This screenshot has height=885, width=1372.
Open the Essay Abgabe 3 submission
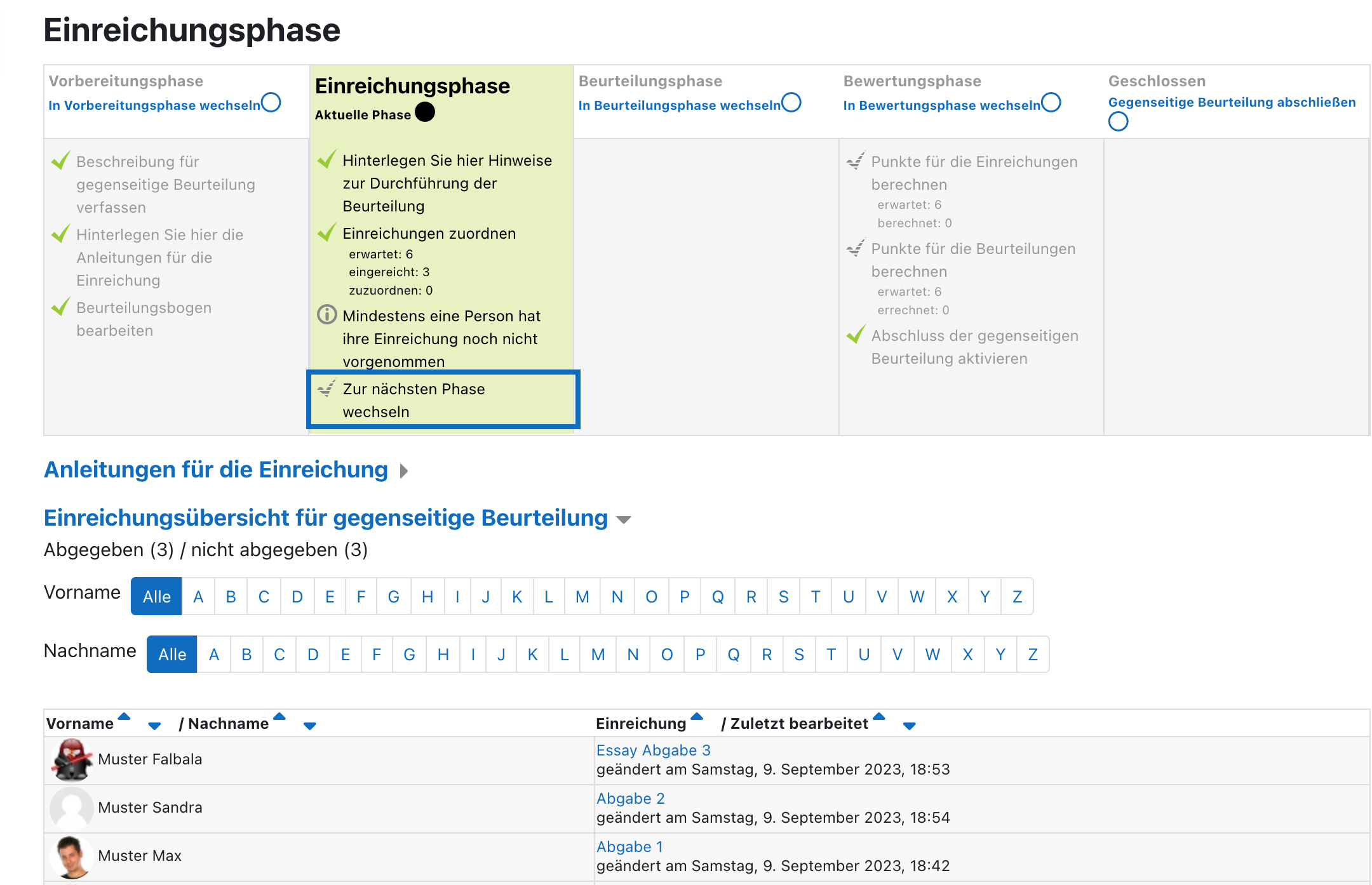654,750
